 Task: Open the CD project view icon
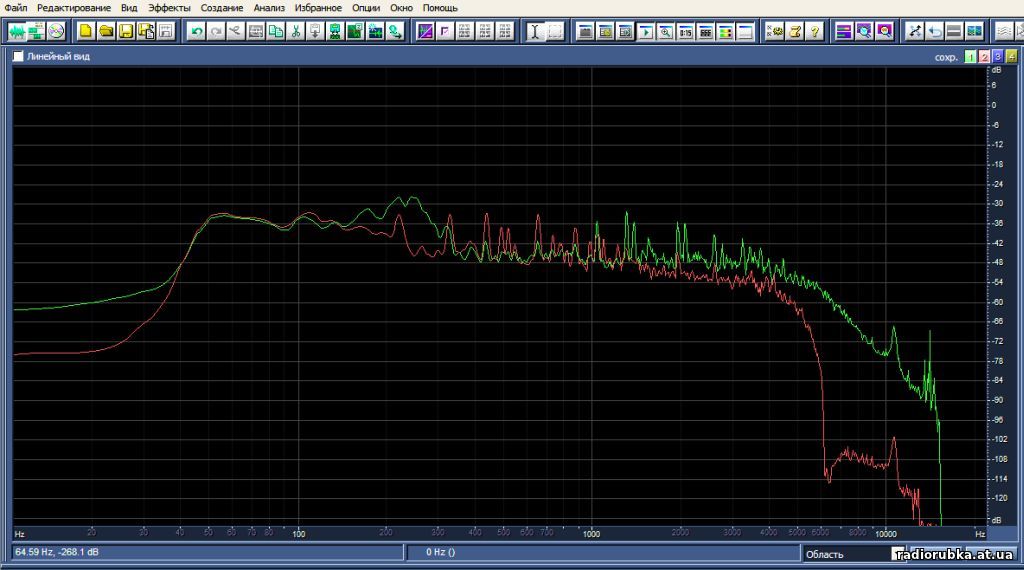[x=56, y=31]
